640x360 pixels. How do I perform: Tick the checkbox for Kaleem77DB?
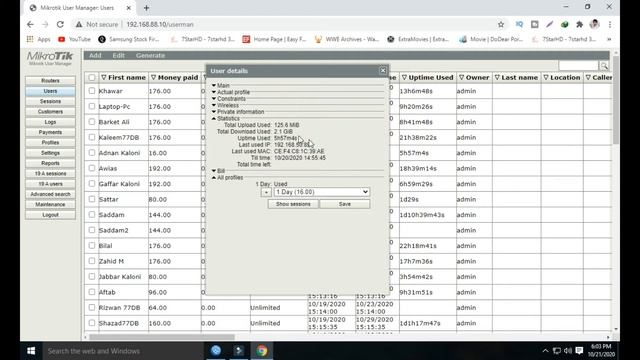pos(92,138)
